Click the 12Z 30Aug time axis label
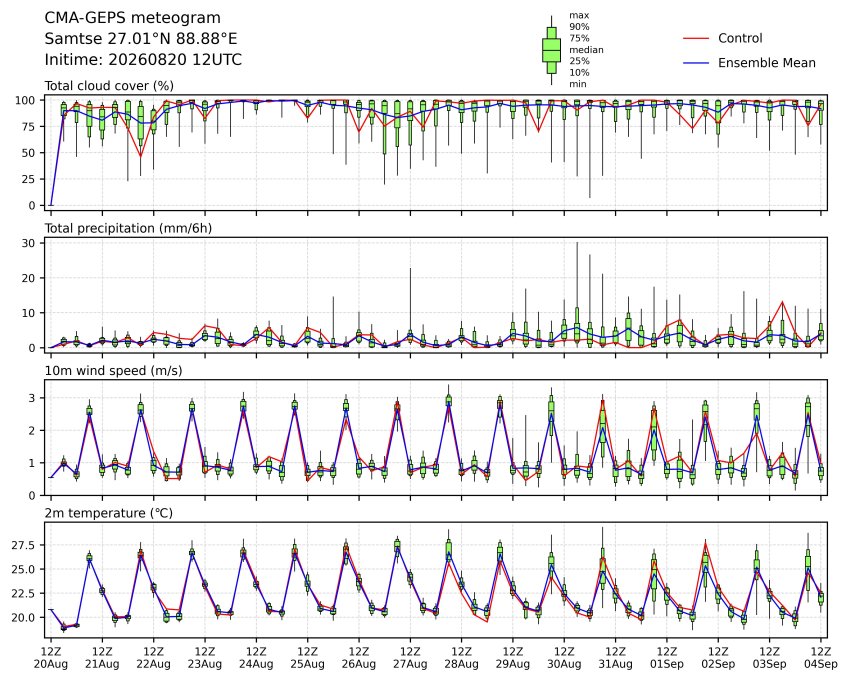 pyautogui.click(x=564, y=658)
